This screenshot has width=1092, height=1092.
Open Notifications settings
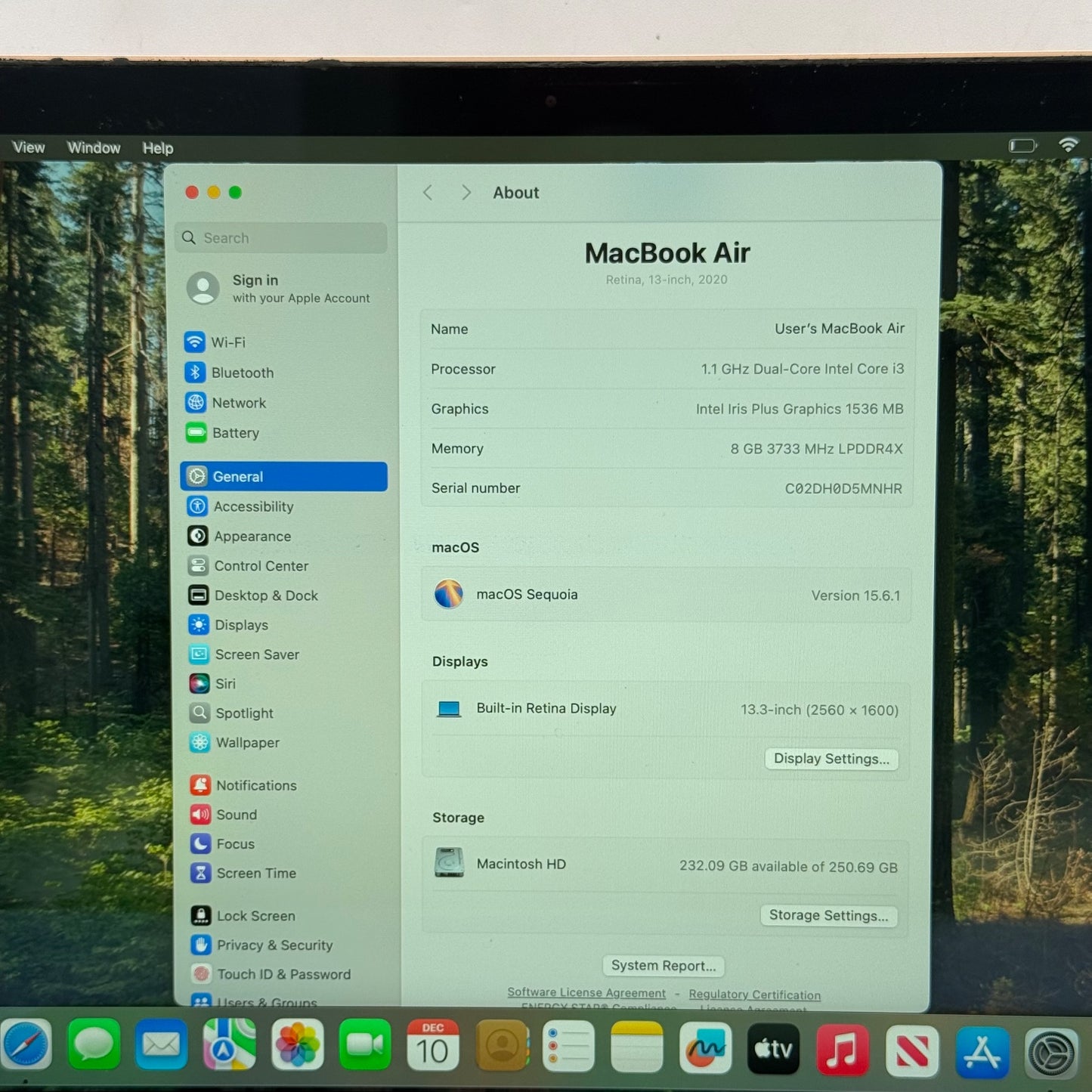coord(255,785)
